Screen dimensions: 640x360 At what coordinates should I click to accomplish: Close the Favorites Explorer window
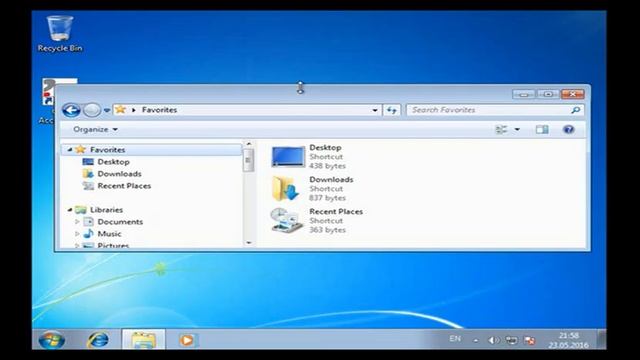click(573, 94)
